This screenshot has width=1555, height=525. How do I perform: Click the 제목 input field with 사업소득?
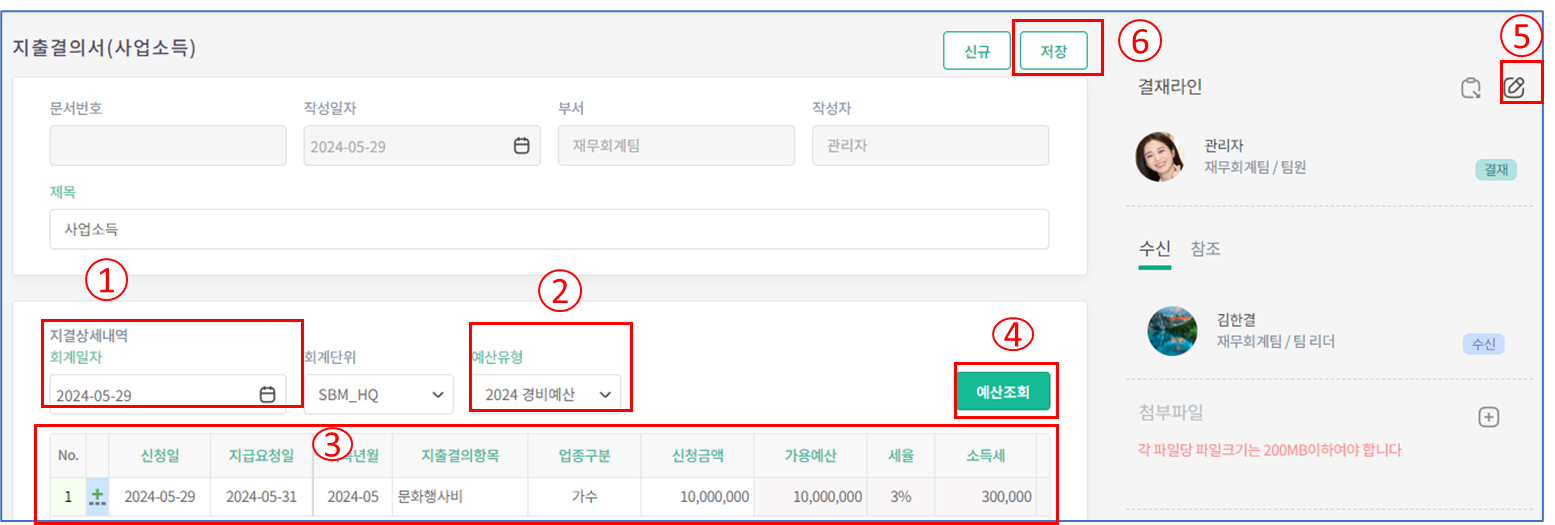(548, 229)
